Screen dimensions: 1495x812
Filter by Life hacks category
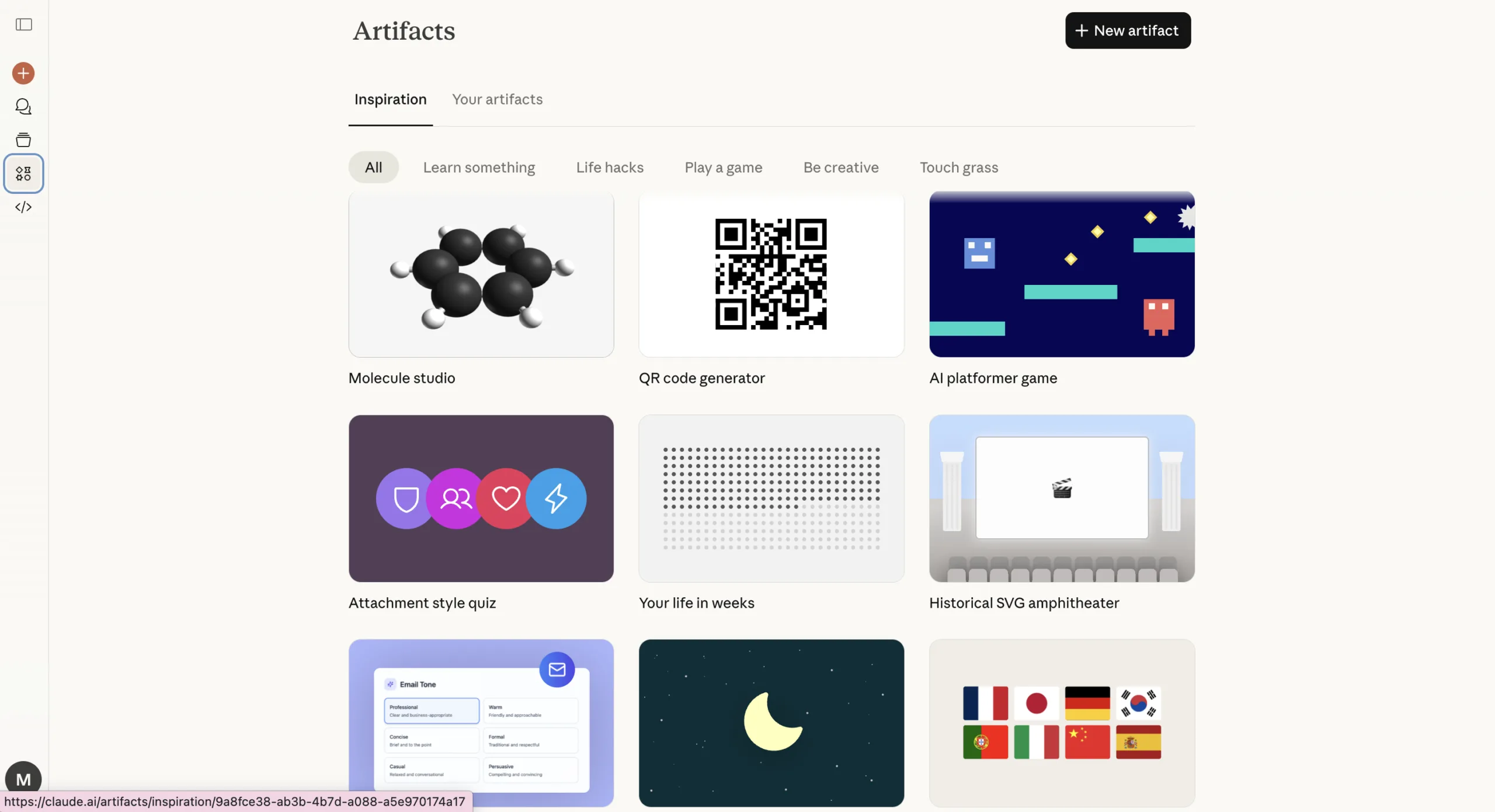click(609, 168)
